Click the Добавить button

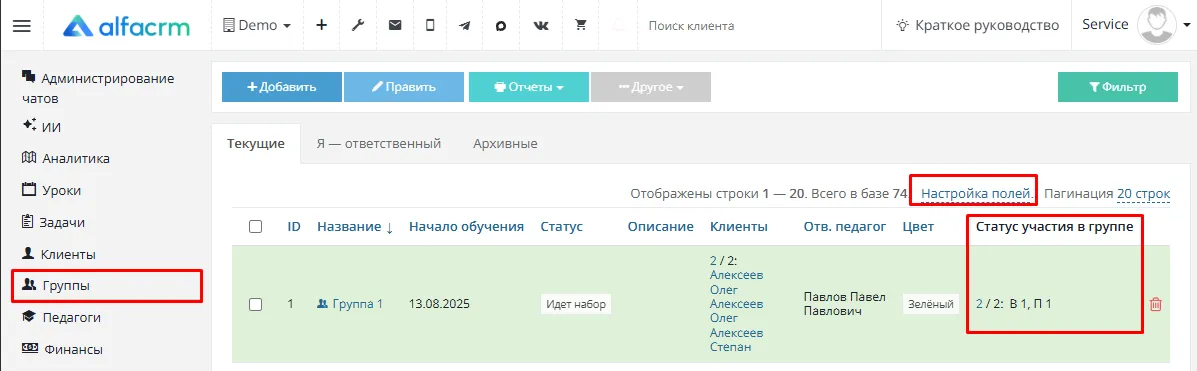(282, 87)
